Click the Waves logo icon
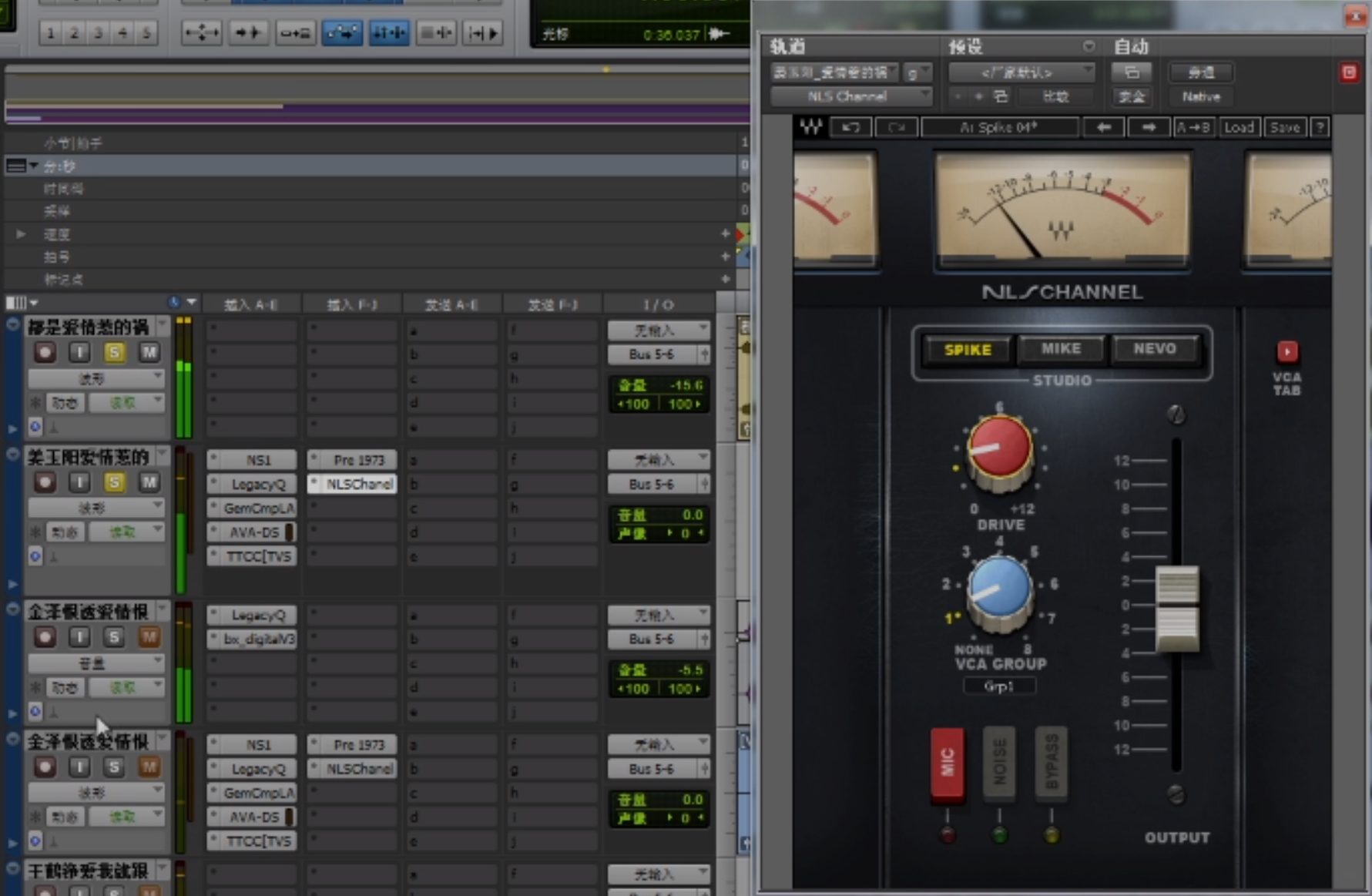The height and width of the screenshot is (896, 1372). pyautogui.click(x=810, y=127)
